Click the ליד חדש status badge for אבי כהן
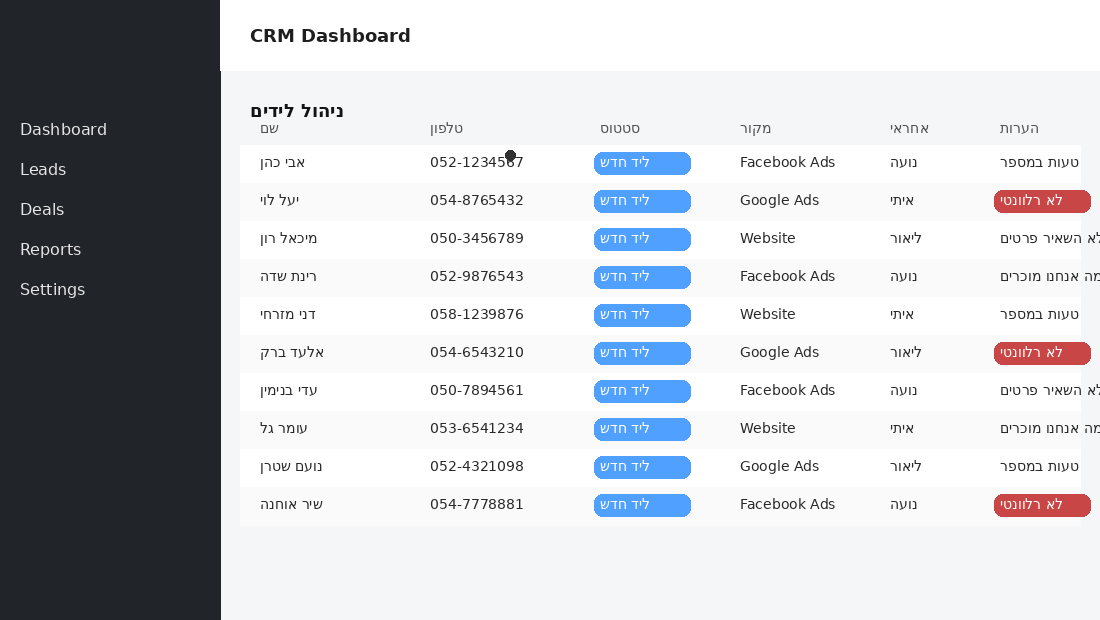The image size is (1100, 620). pyautogui.click(x=641, y=163)
